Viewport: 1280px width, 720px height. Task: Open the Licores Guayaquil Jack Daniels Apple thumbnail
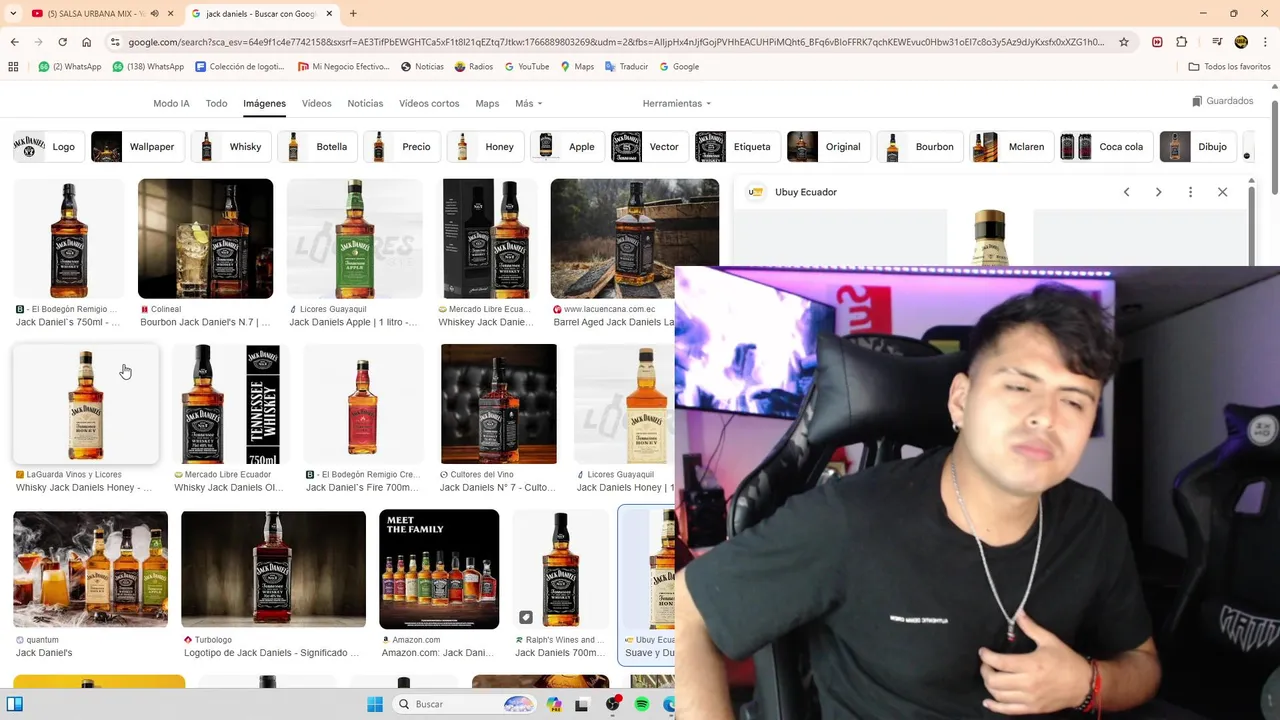point(355,239)
